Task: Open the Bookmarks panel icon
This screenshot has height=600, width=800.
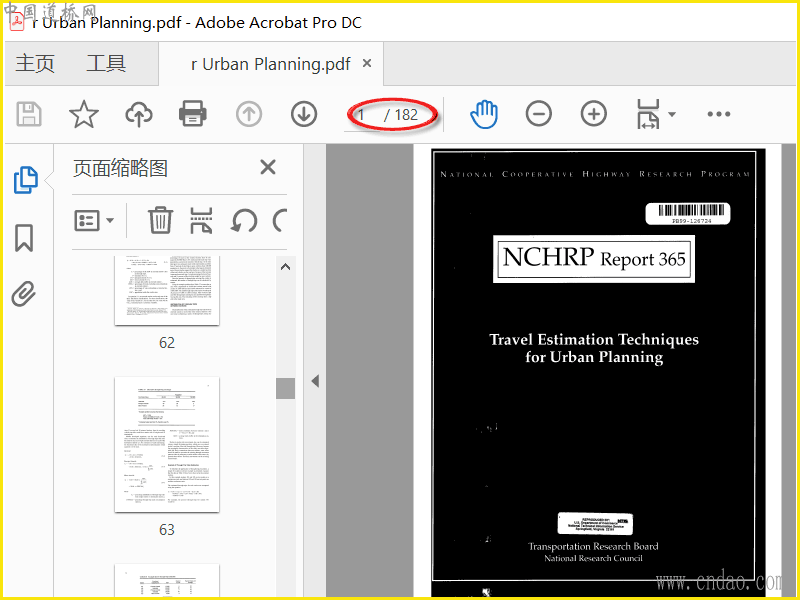Action: (x=24, y=238)
